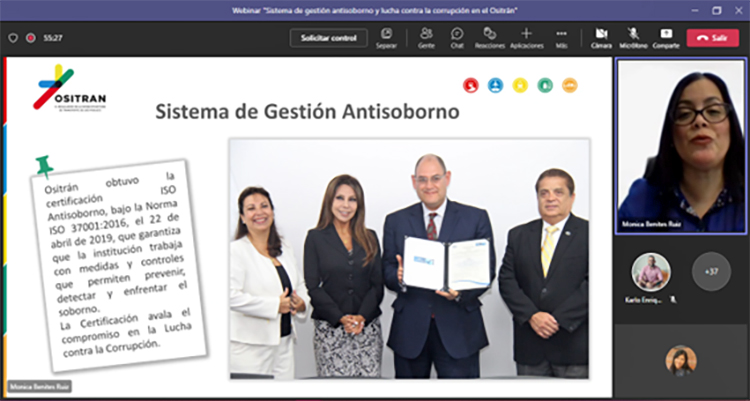Select Monica Benites Ruiz video tile
This screenshot has height=401, width=750.
(x=681, y=146)
